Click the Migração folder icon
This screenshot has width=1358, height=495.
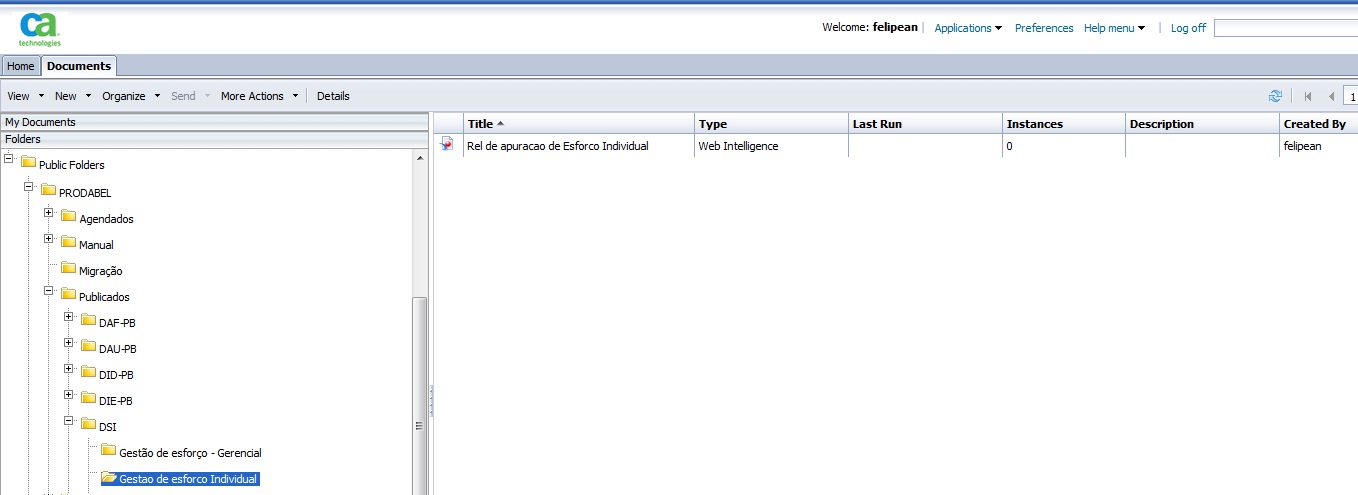68,268
